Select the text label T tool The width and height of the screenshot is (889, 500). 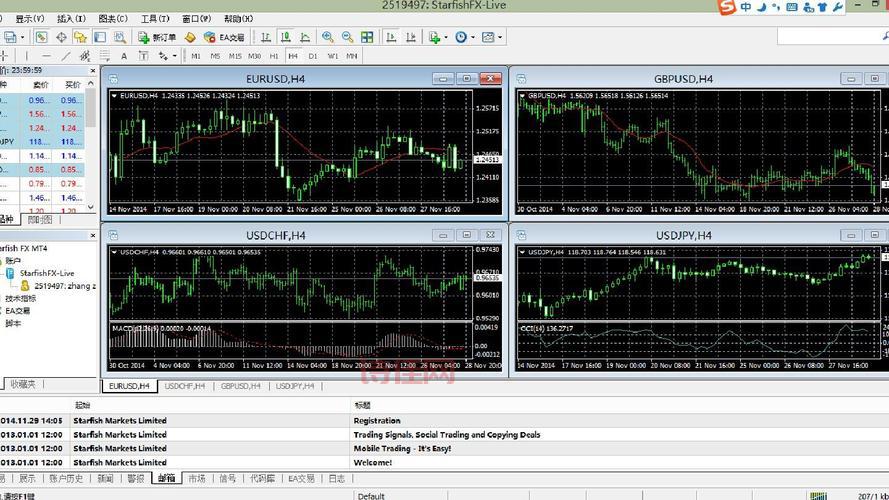coord(143,56)
